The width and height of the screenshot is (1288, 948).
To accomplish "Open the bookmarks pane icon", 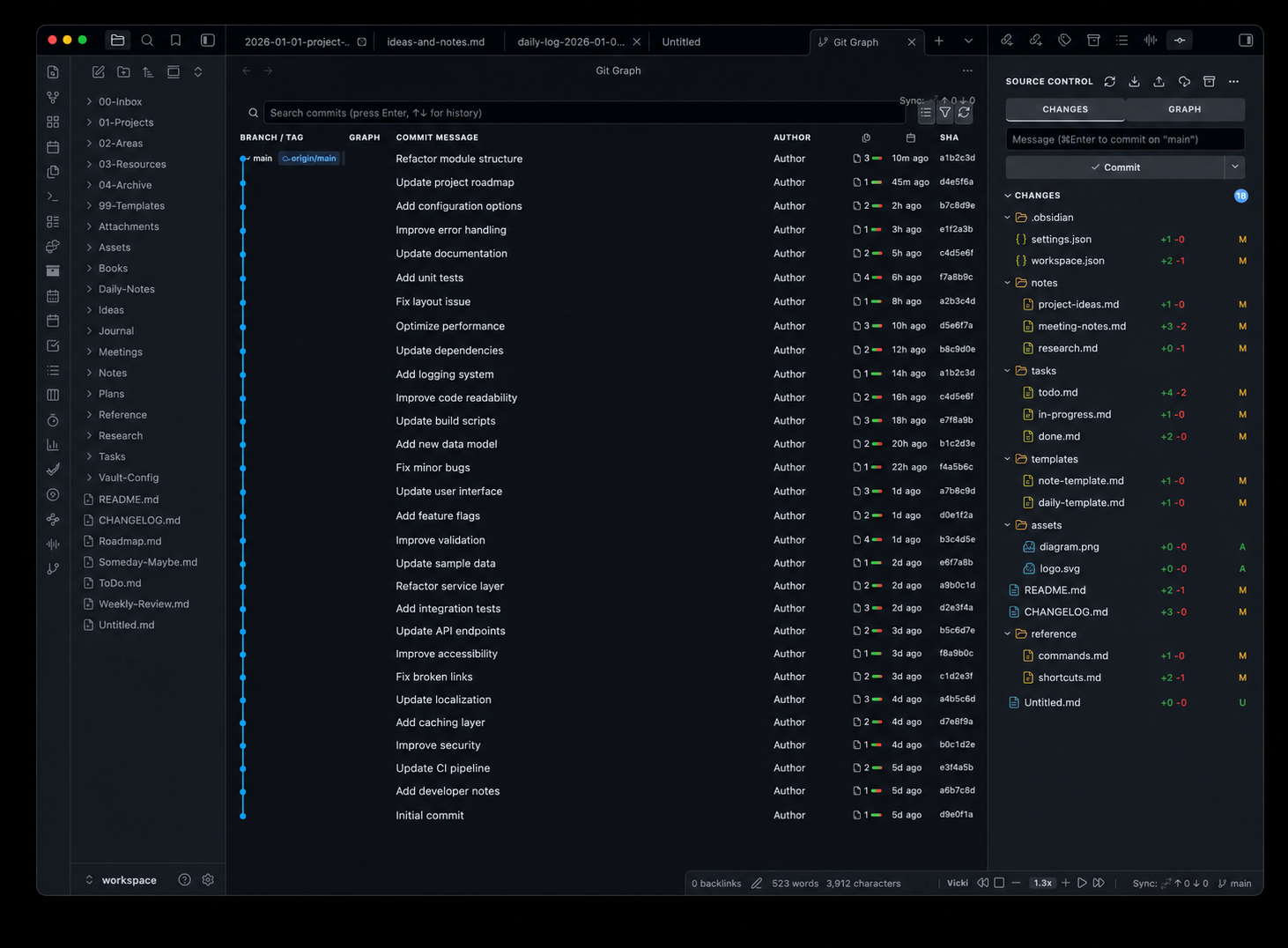I will 175,41.
